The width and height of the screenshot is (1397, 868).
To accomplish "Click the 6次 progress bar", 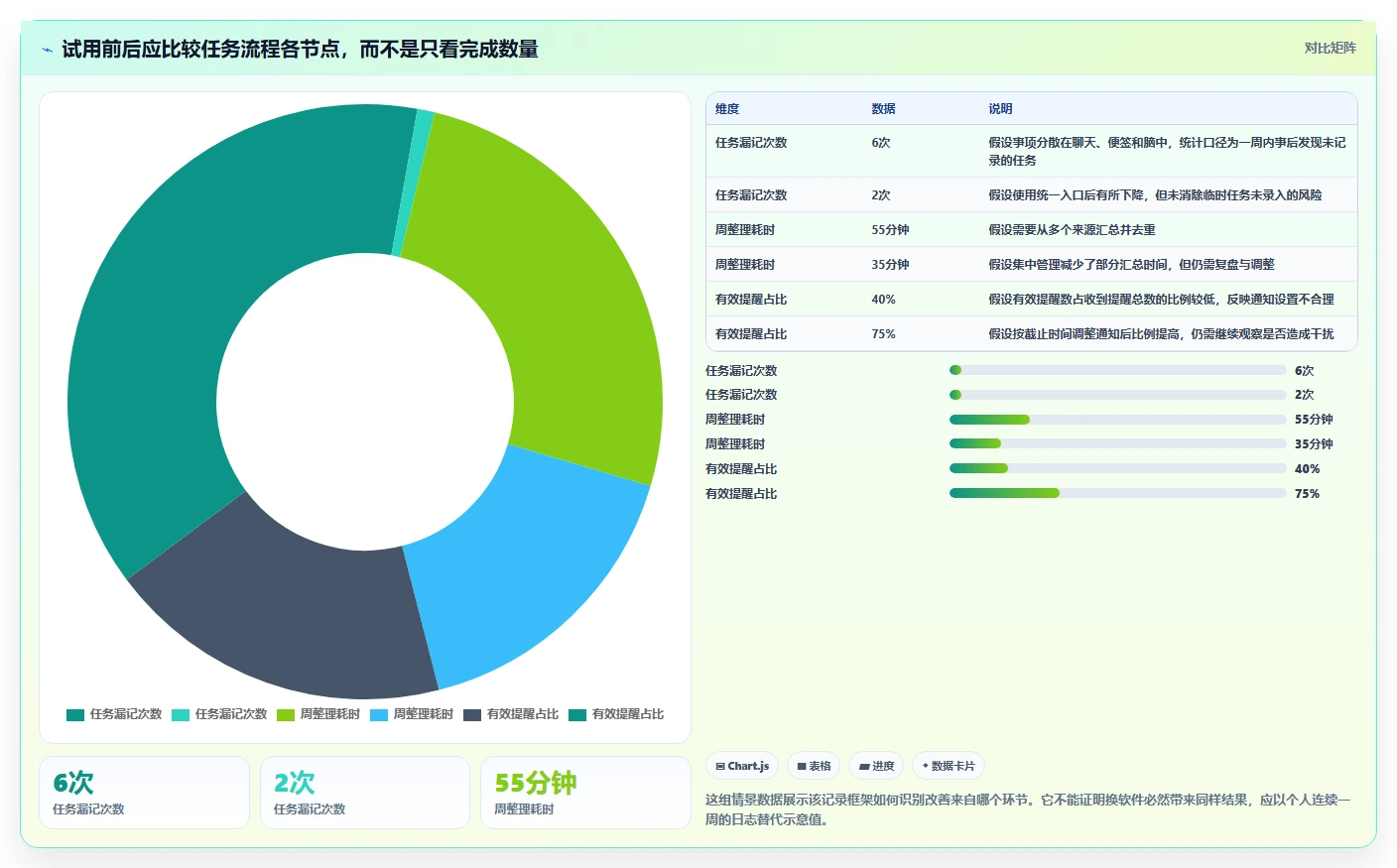I will click(x=1117, y=370).
